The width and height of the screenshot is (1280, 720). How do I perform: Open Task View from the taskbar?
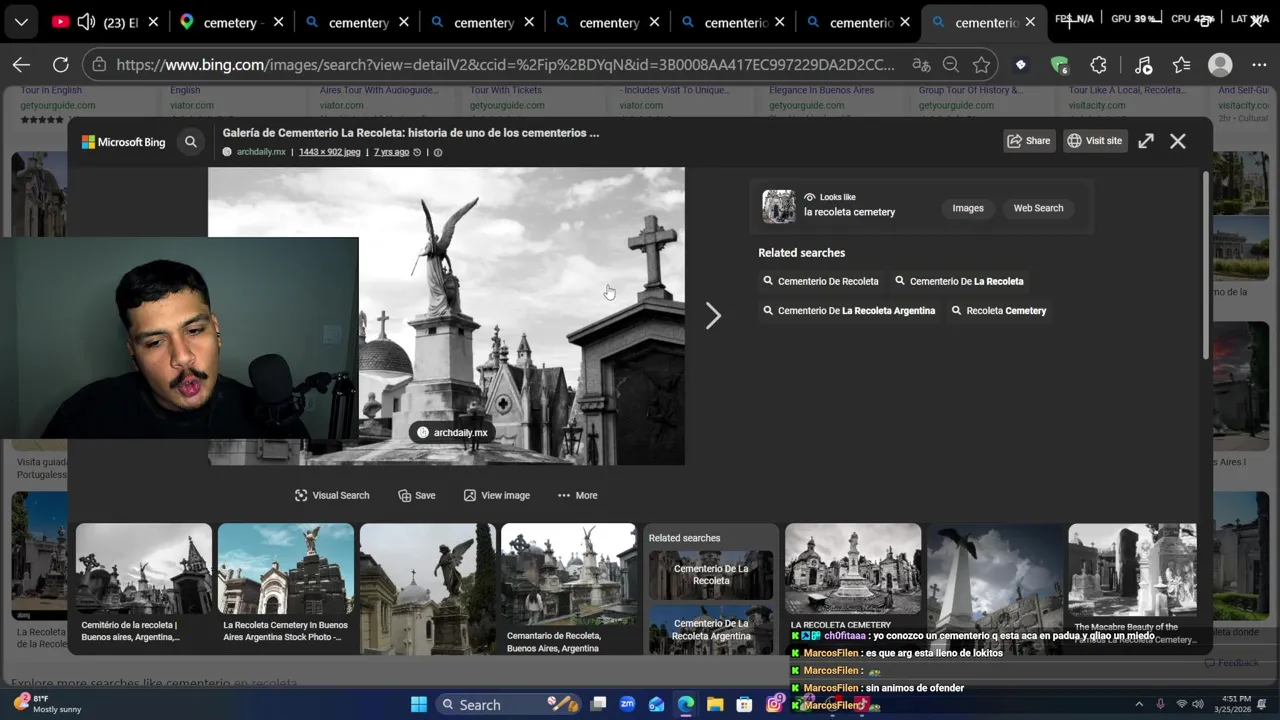598,705
